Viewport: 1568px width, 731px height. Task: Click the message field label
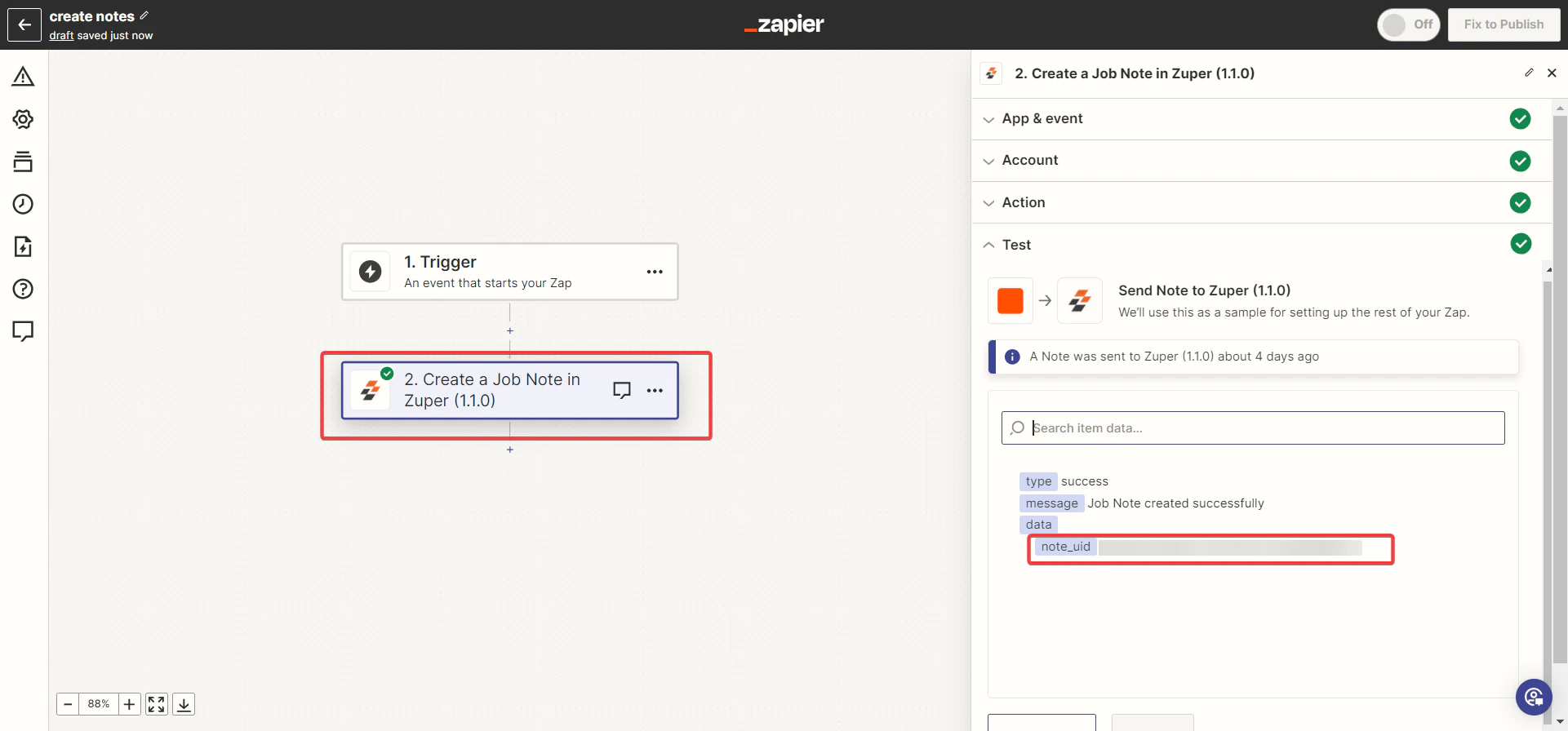1051,503
